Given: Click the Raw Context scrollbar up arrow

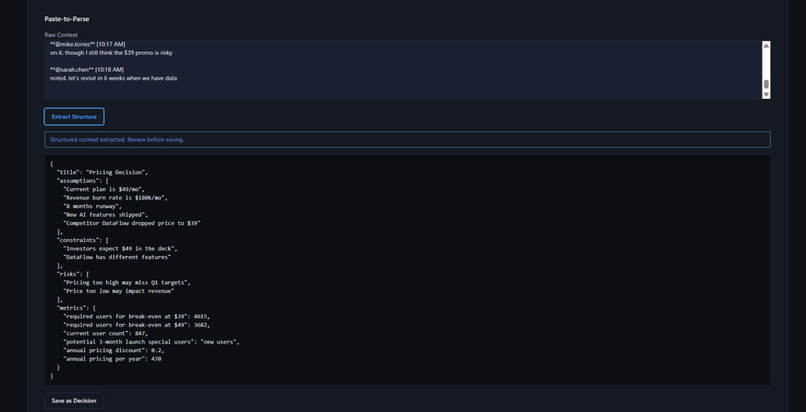Looking at the screenshot, I should 766,45.
